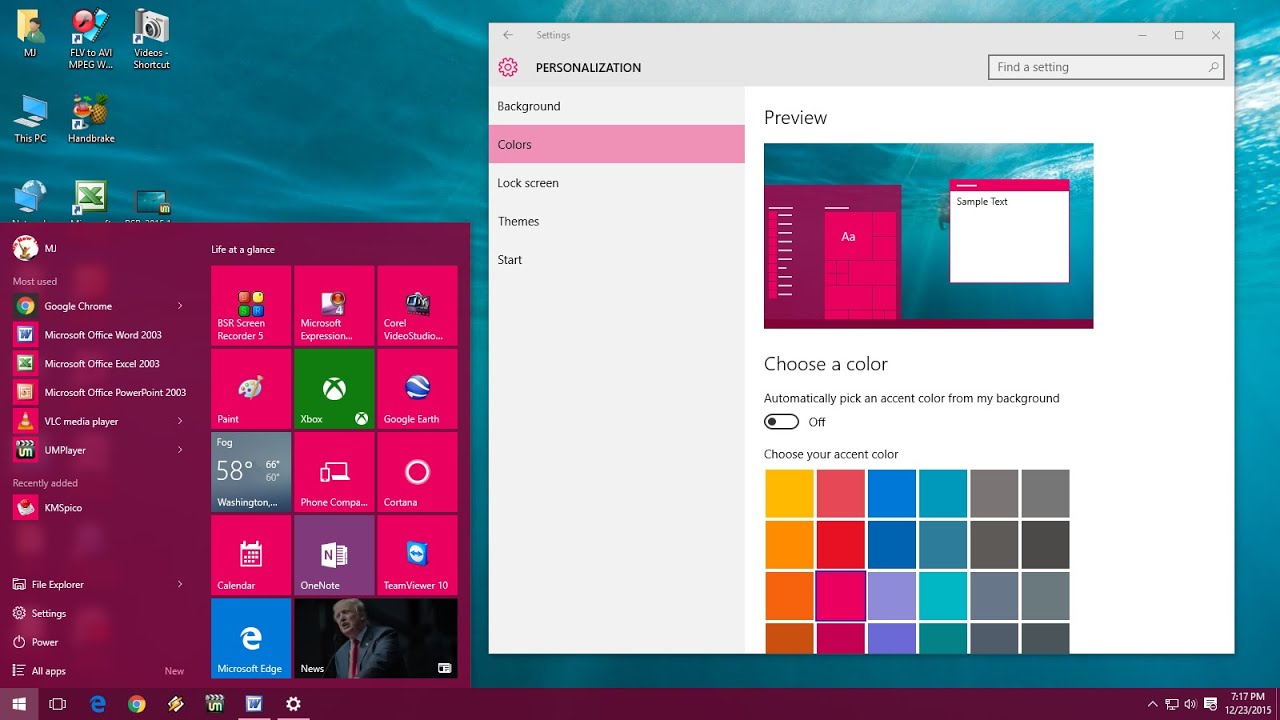Pick the lavender accent color swatch
The height and width of the screenshot is (720, 1280).
coord(891,595)
